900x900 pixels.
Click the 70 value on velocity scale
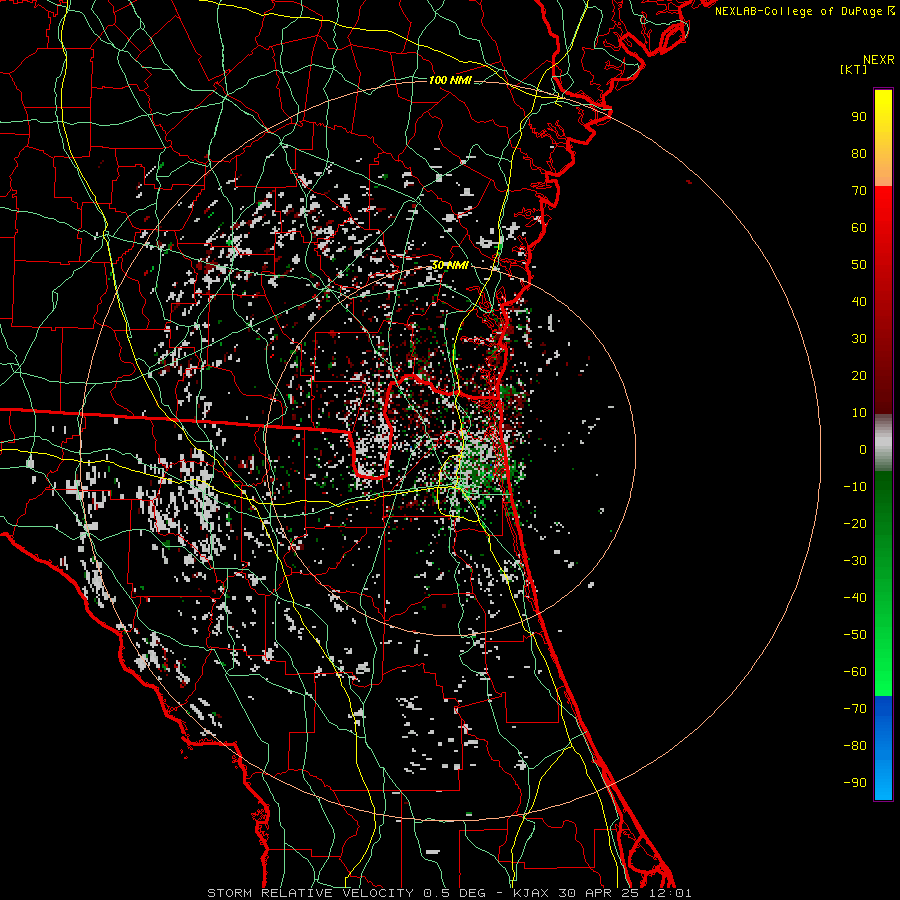point(859,191)
